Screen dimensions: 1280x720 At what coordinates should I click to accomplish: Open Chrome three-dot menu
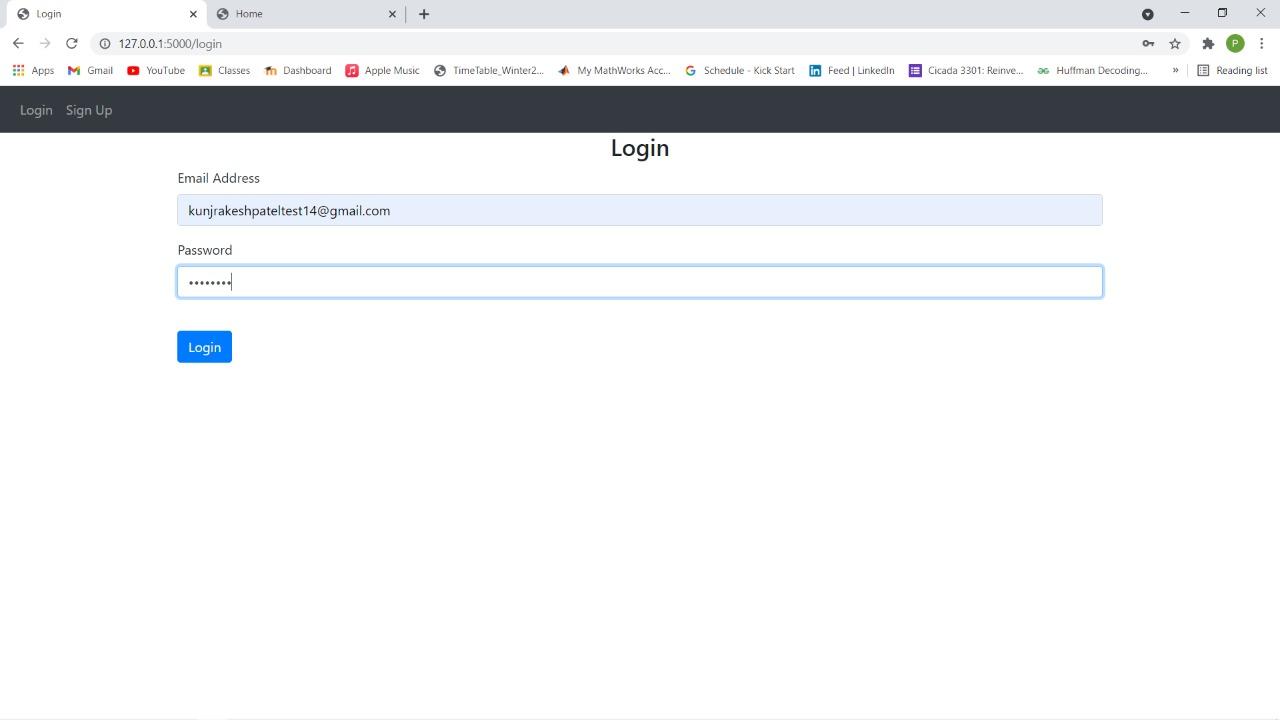coord(1262,43)
